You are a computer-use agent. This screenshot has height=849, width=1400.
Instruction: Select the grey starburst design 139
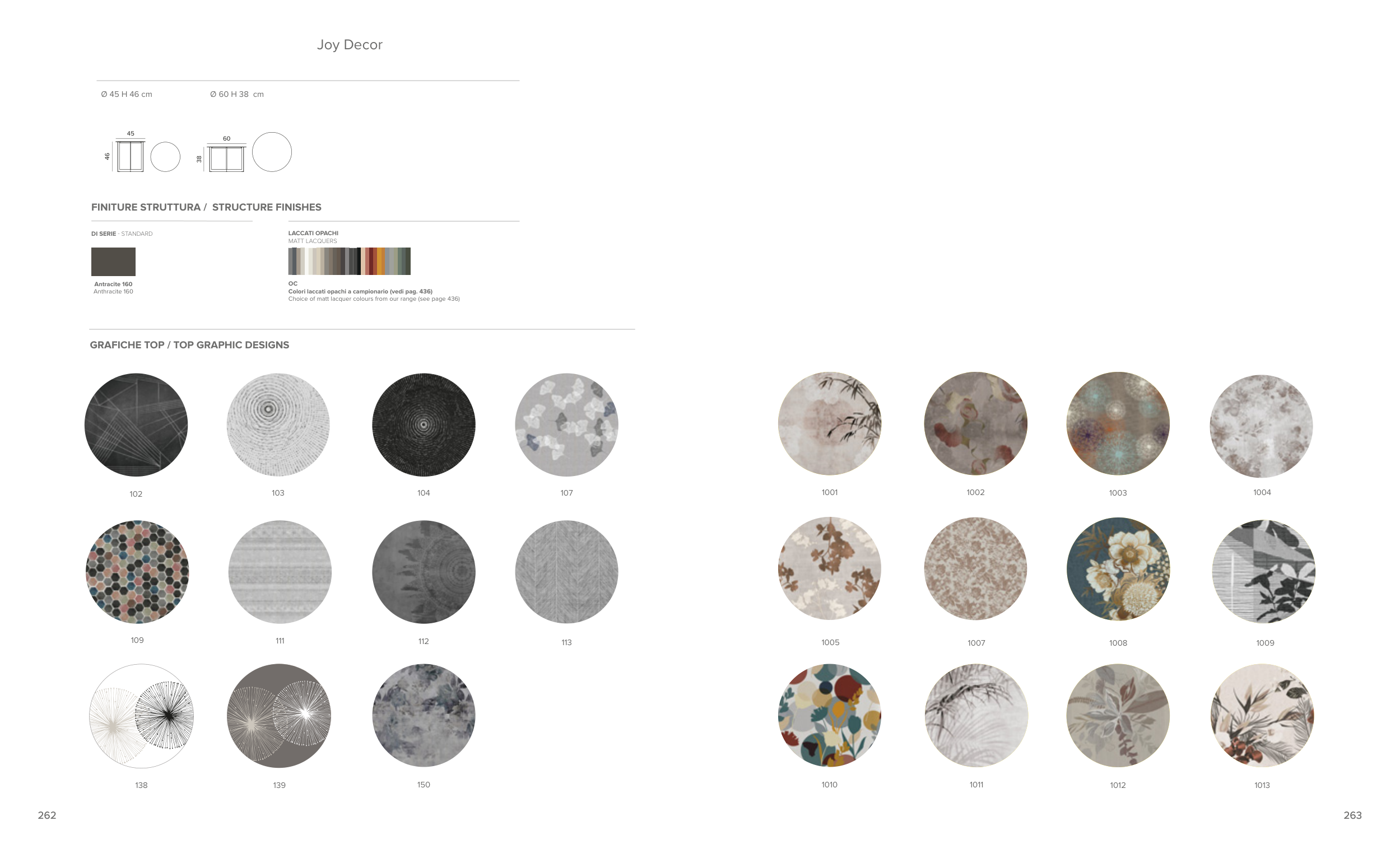[278, 716]
